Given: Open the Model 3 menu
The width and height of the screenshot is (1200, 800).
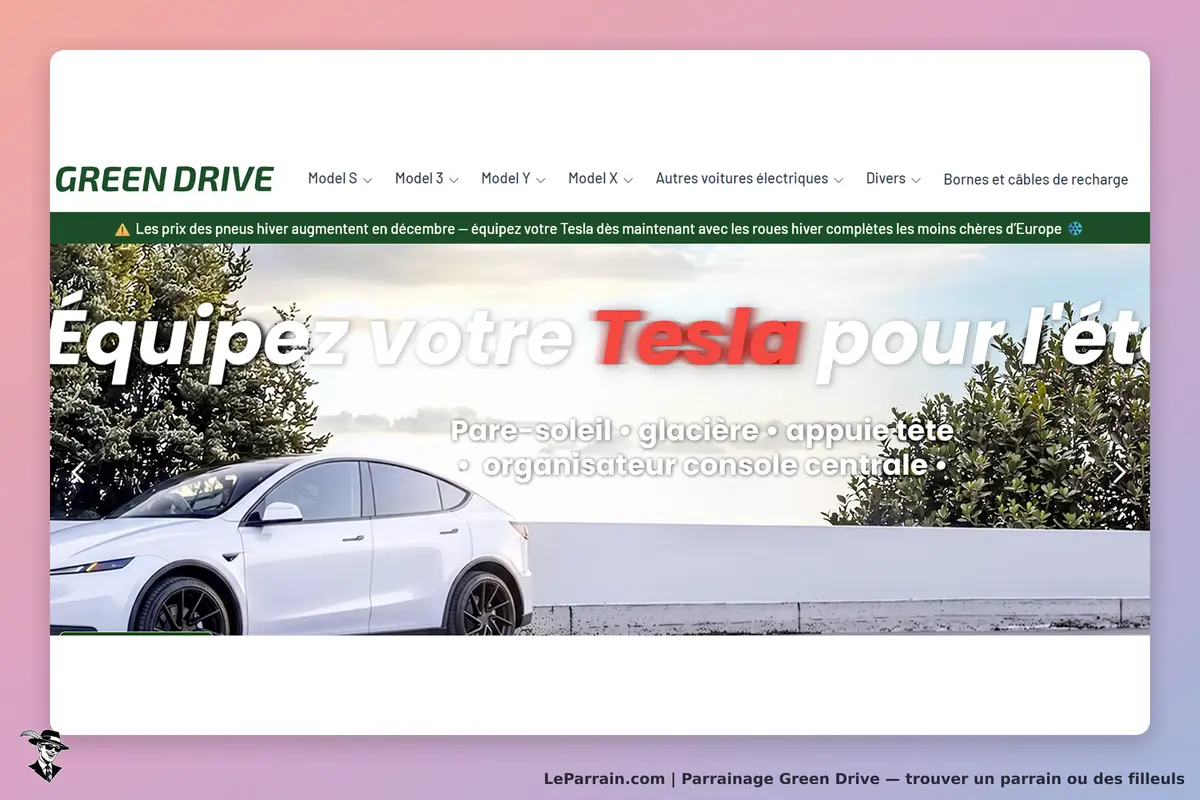Looking at the screenshot, I should [427, 179].
